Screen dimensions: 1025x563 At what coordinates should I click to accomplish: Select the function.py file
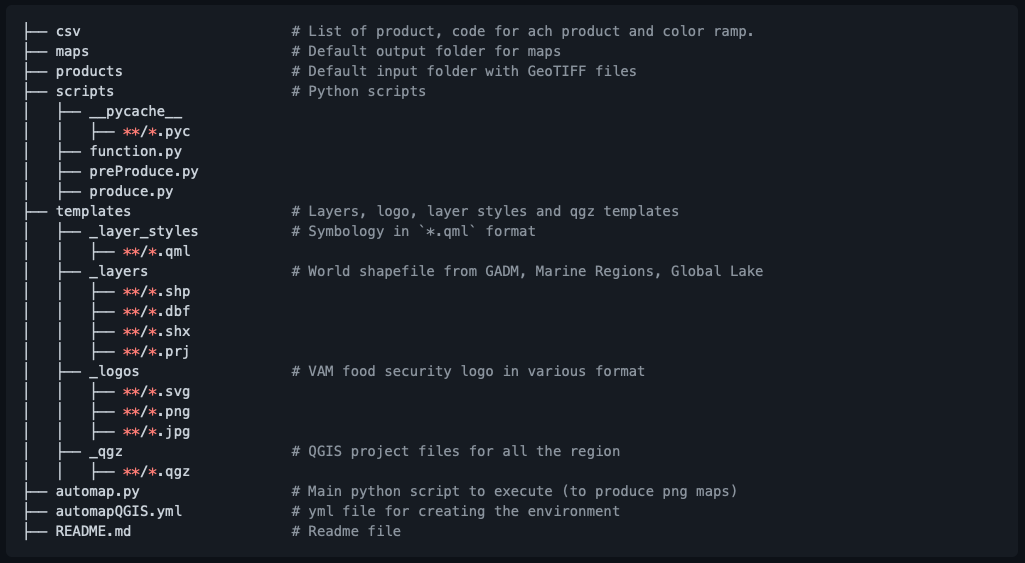click(x=135, y=151)
